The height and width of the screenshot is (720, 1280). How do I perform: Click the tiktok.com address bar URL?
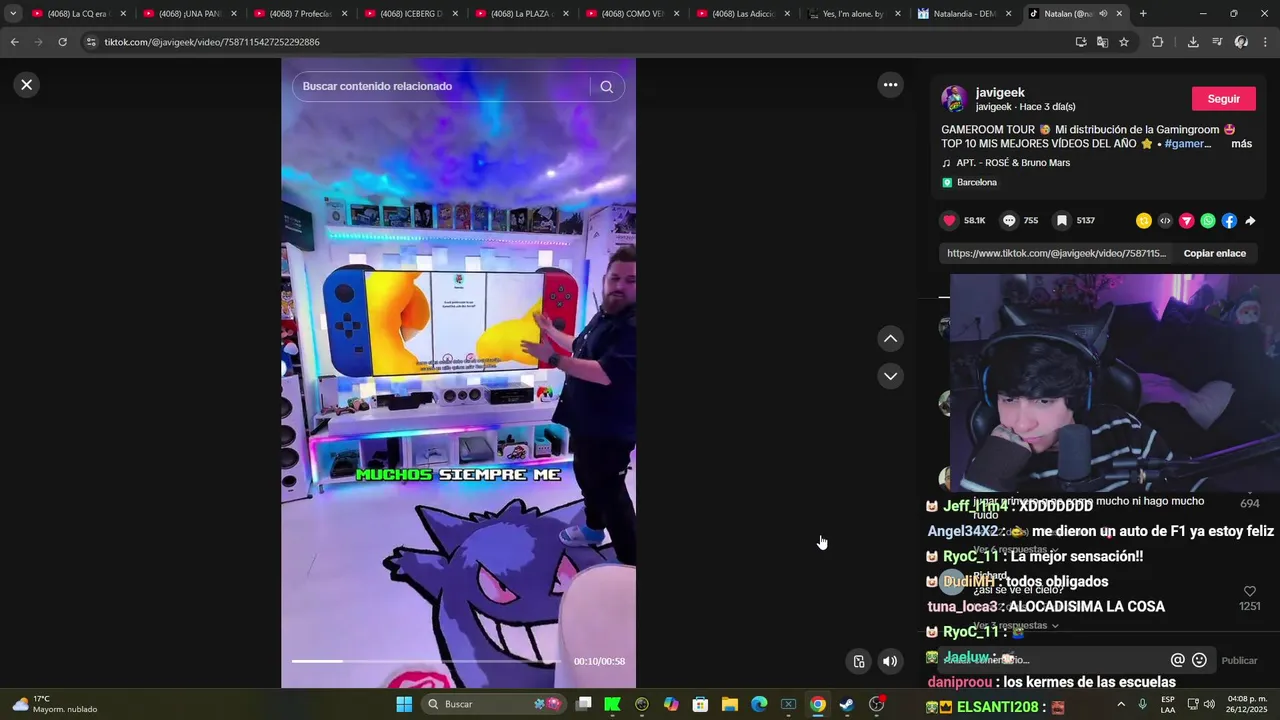tap(212, 42)
